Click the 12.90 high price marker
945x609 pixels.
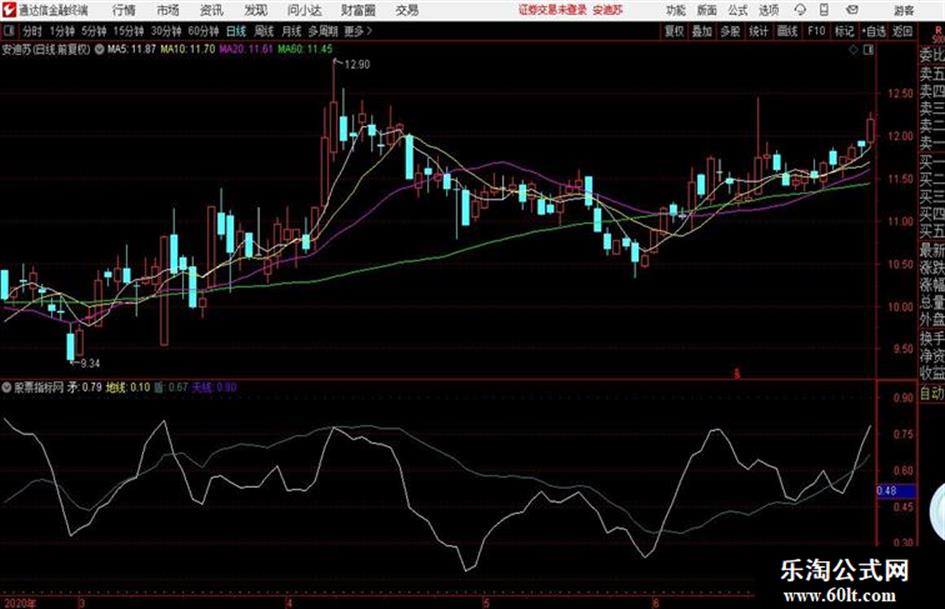click(x=357, y=65)
